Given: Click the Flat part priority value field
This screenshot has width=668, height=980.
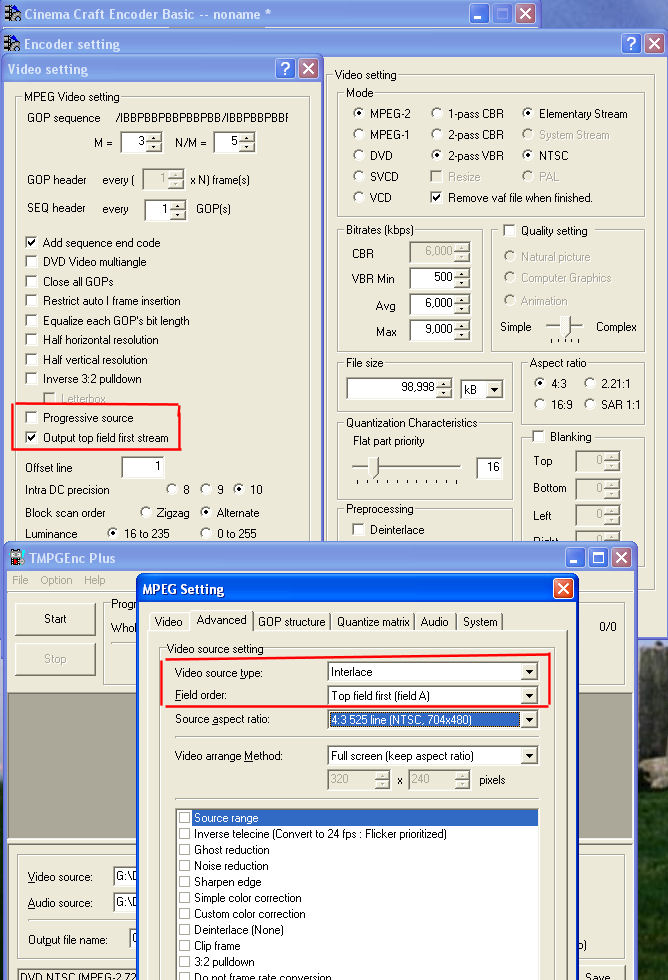Looking at the screenshot, I should tap(489, 467).
